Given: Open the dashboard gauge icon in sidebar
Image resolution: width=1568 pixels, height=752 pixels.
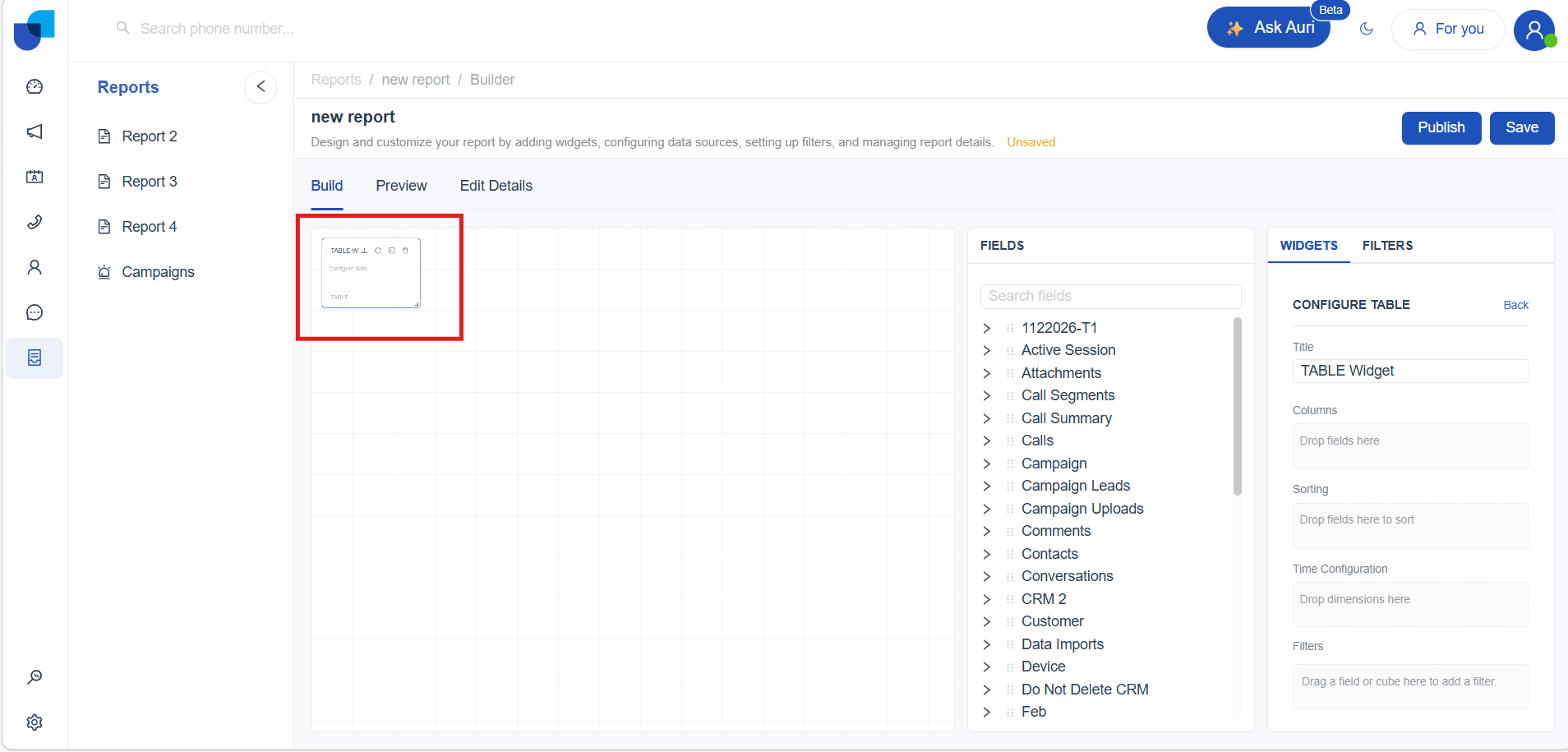Looking at the screenshot, I should pyautogui.click(x=35, y=86).
